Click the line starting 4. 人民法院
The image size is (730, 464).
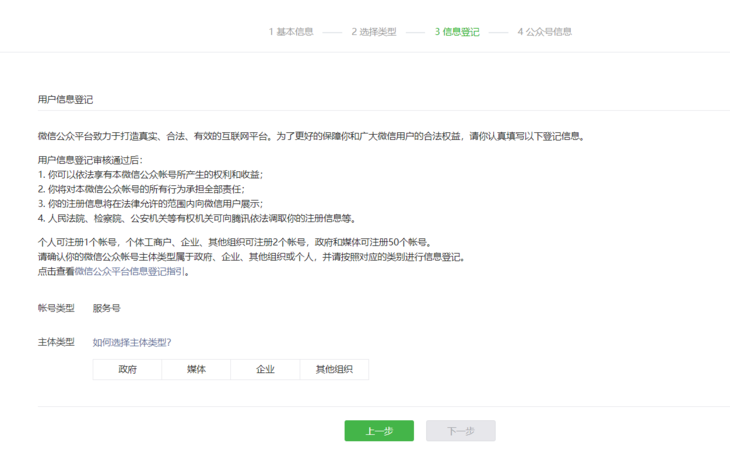tap(197, 218)
